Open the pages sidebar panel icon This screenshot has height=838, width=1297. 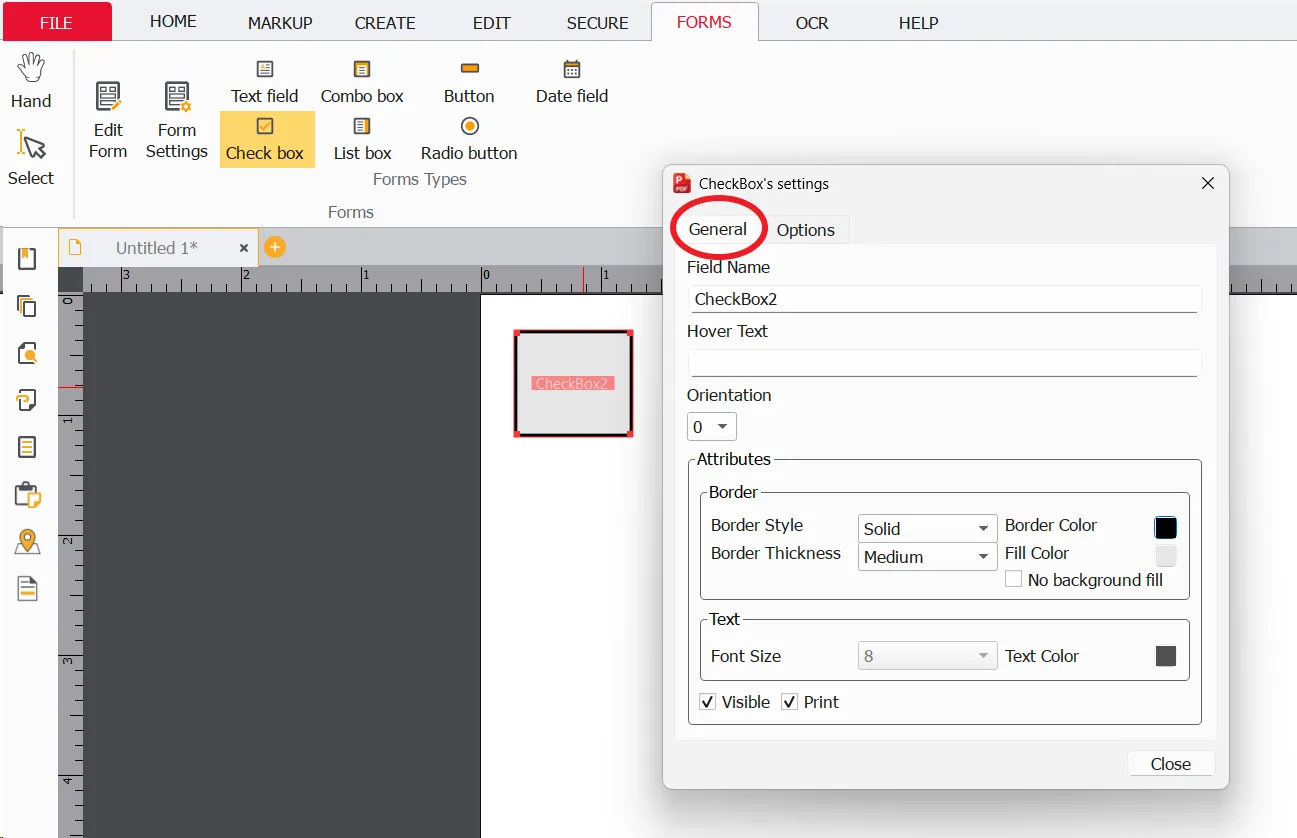[28, 306]
